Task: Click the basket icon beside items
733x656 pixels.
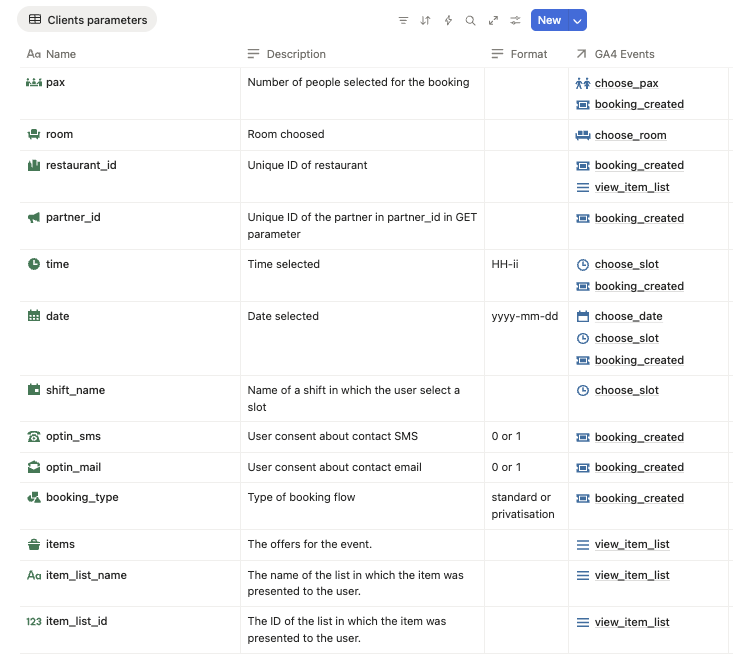Action: point(34,544)
